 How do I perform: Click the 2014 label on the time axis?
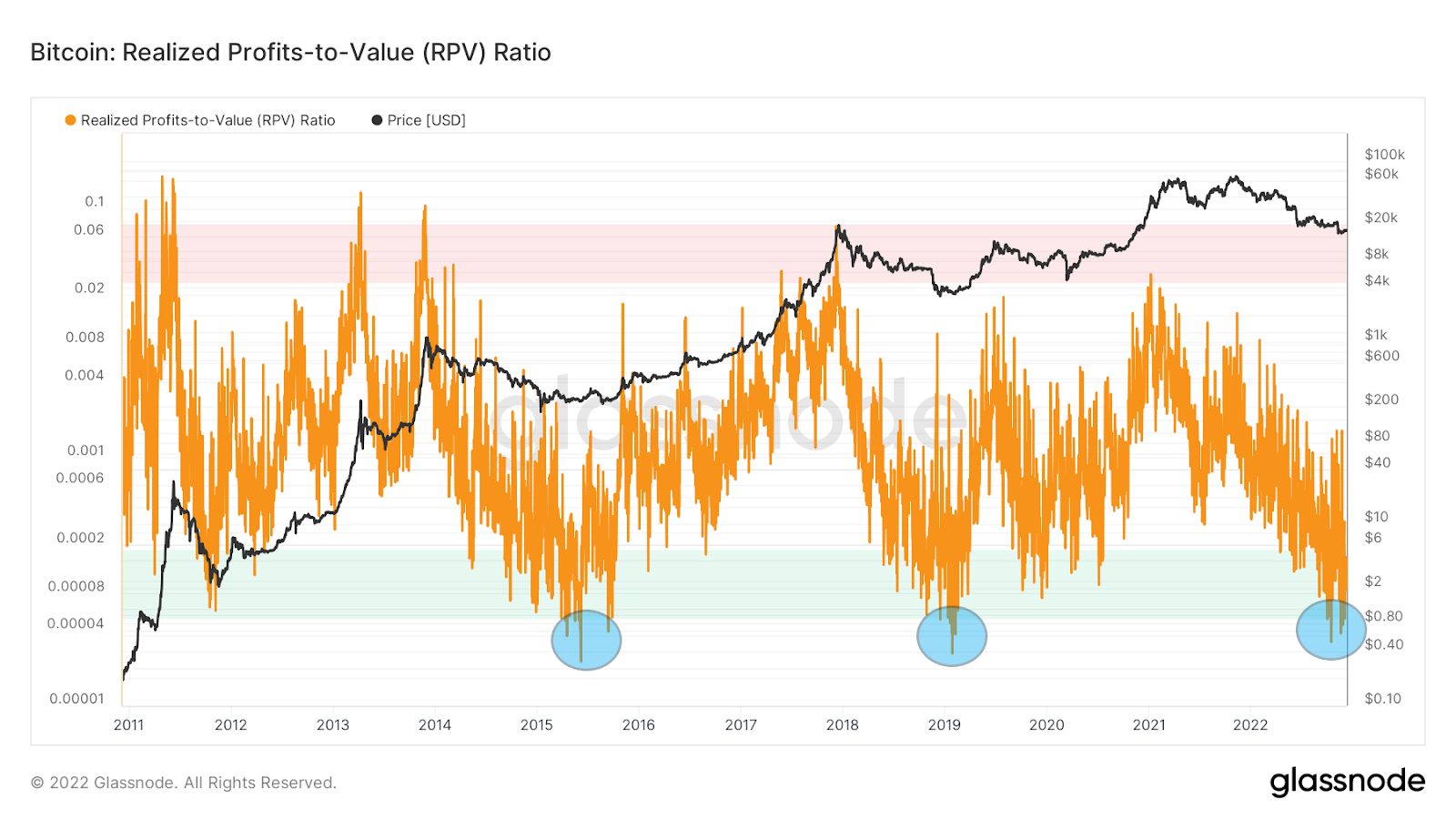point(435,725)
